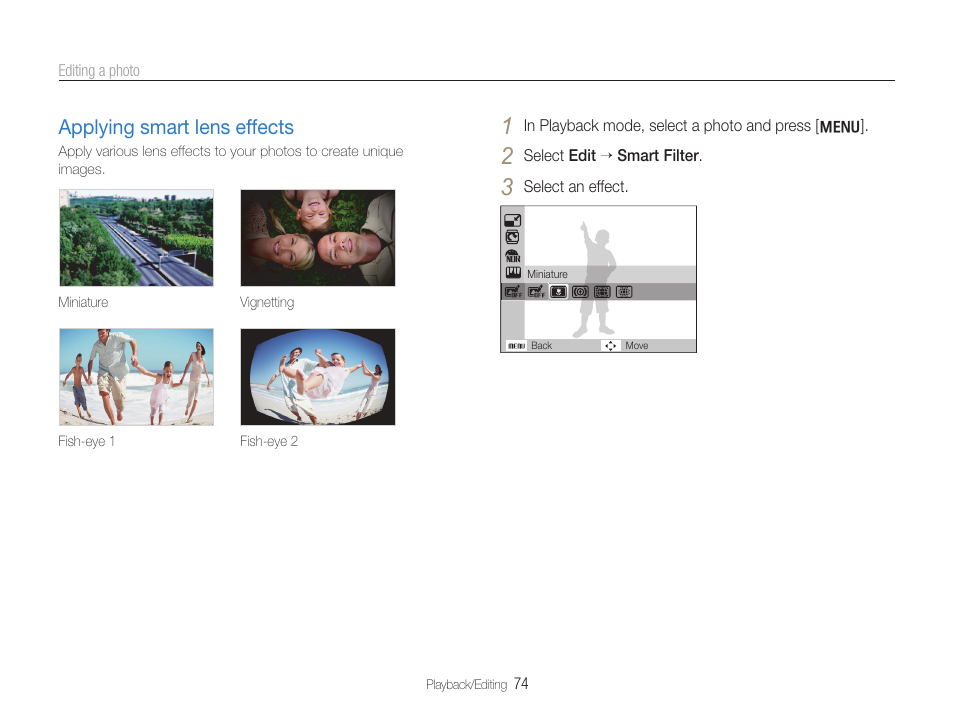Click the Playback/Editing footer label

pos(467,685)
